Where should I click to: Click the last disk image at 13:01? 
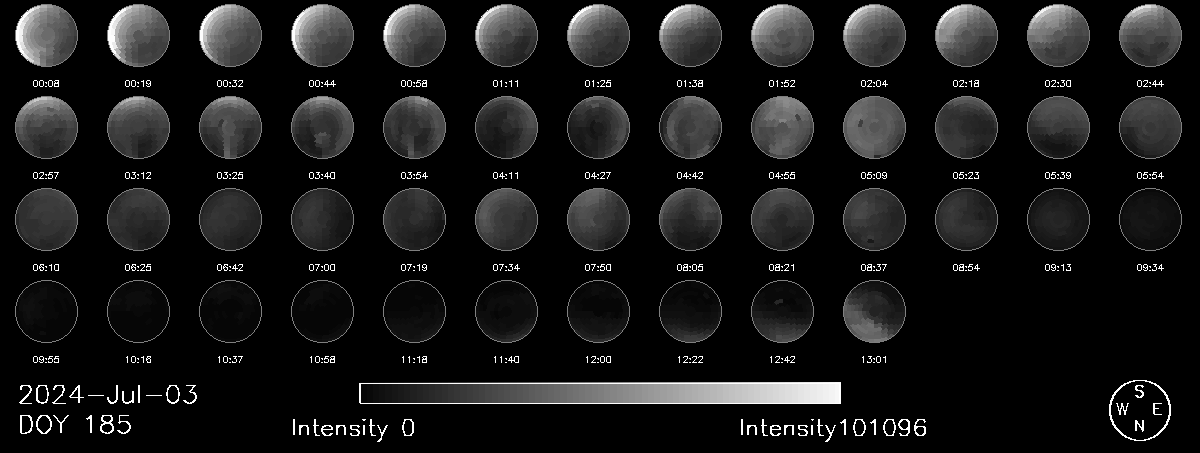point(874,312)
